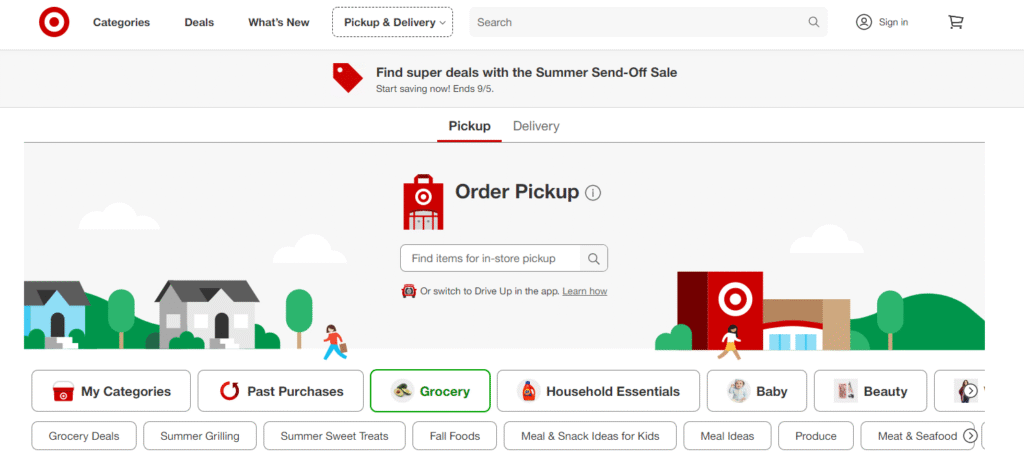Open the shopping cart icon

[955, 22]
